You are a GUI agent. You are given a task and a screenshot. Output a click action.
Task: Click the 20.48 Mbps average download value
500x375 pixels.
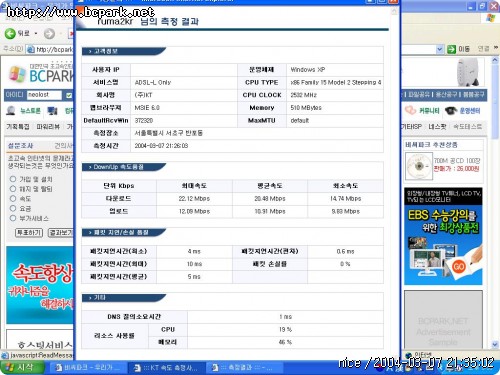click(x=270, y=199)
